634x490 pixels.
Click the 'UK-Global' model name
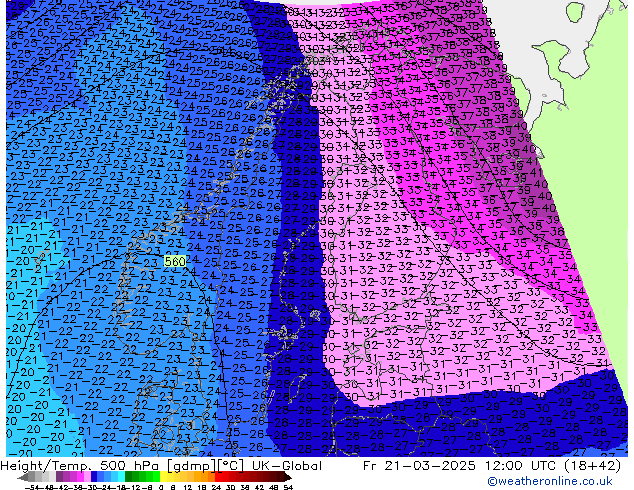coord(287,466)
